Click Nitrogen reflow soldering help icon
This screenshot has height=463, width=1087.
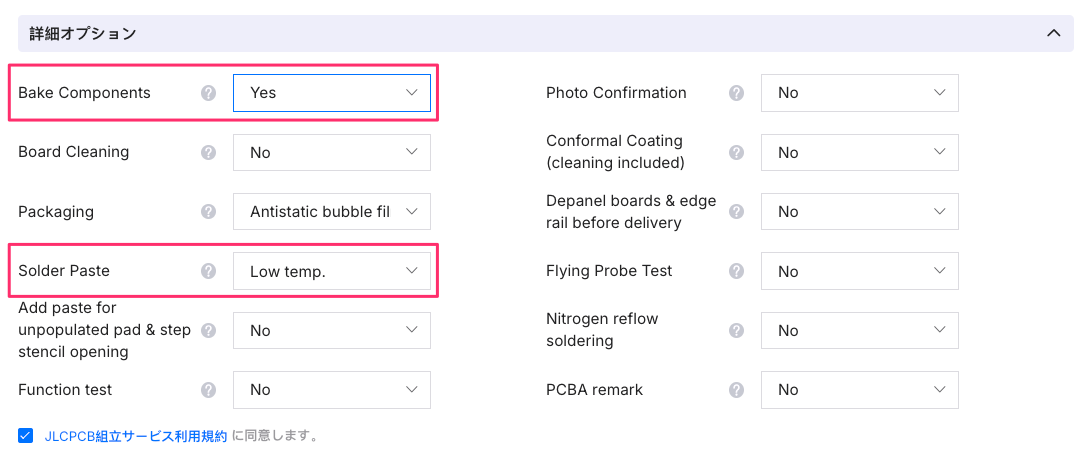tap(736, 330)
